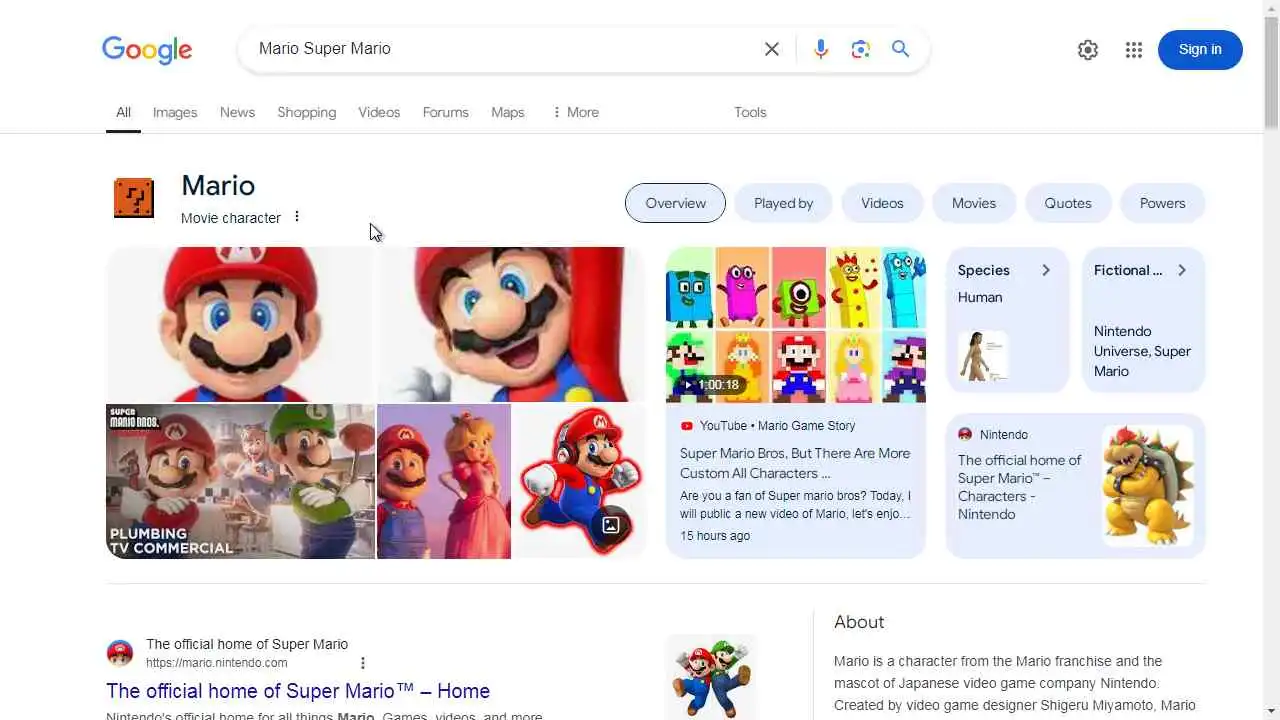Switch to the Videos tab
Image resolution: width=1280 pixels, height=720 pixels.
coord(379,112)
